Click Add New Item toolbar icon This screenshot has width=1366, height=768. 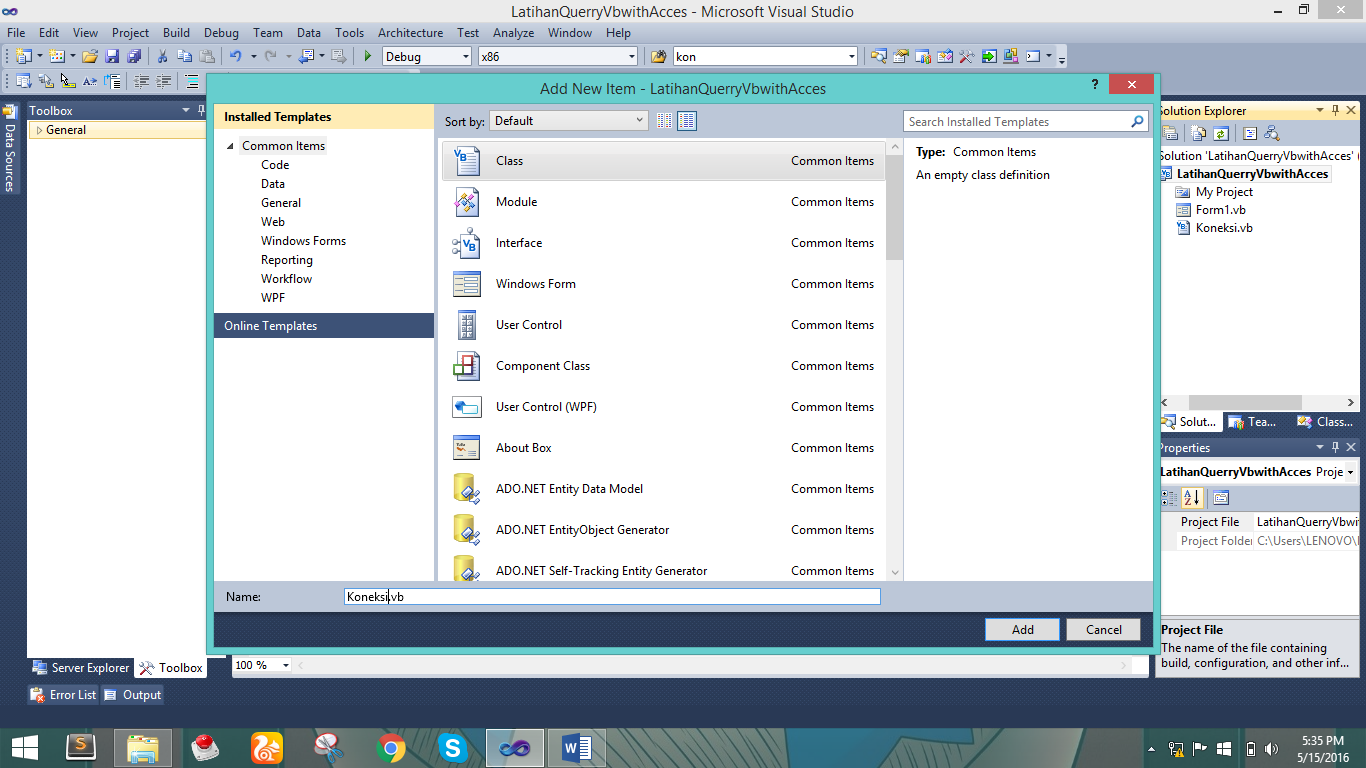[x=57, y=56]
